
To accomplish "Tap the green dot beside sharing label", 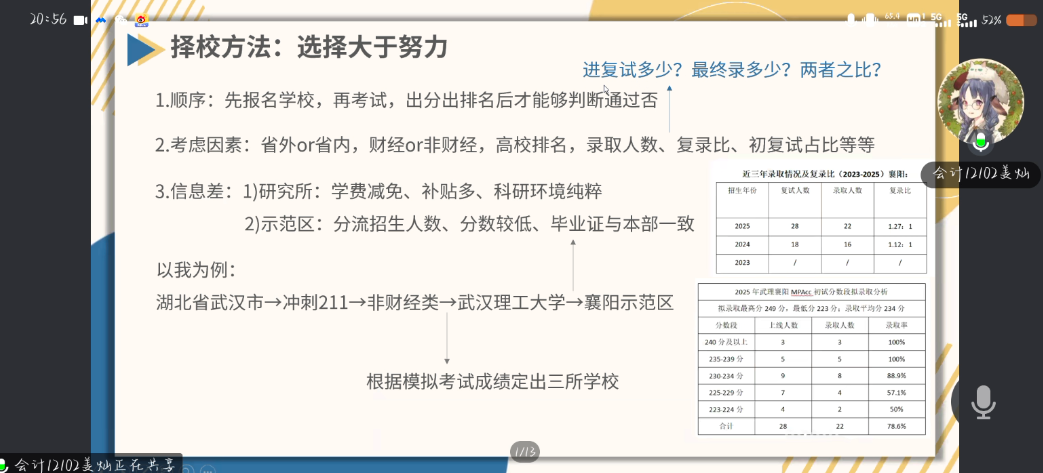I will coord(5,464).
